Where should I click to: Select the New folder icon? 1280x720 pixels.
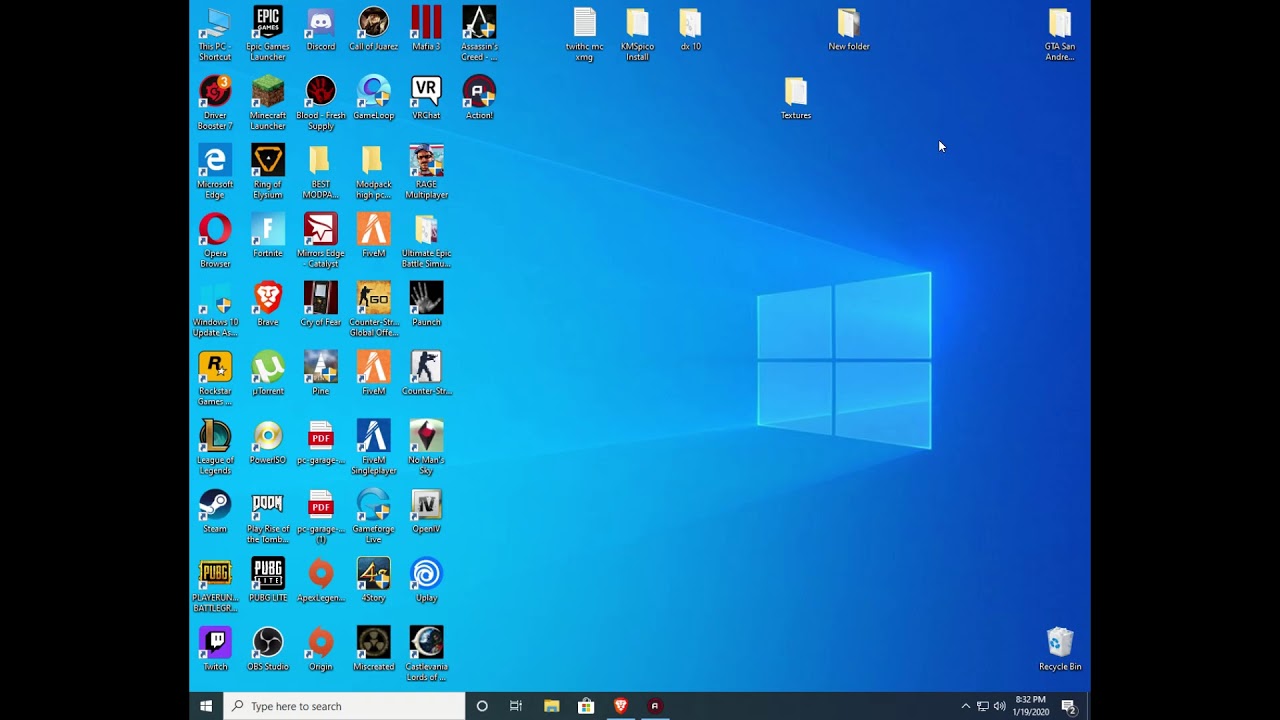coord(848,28)
